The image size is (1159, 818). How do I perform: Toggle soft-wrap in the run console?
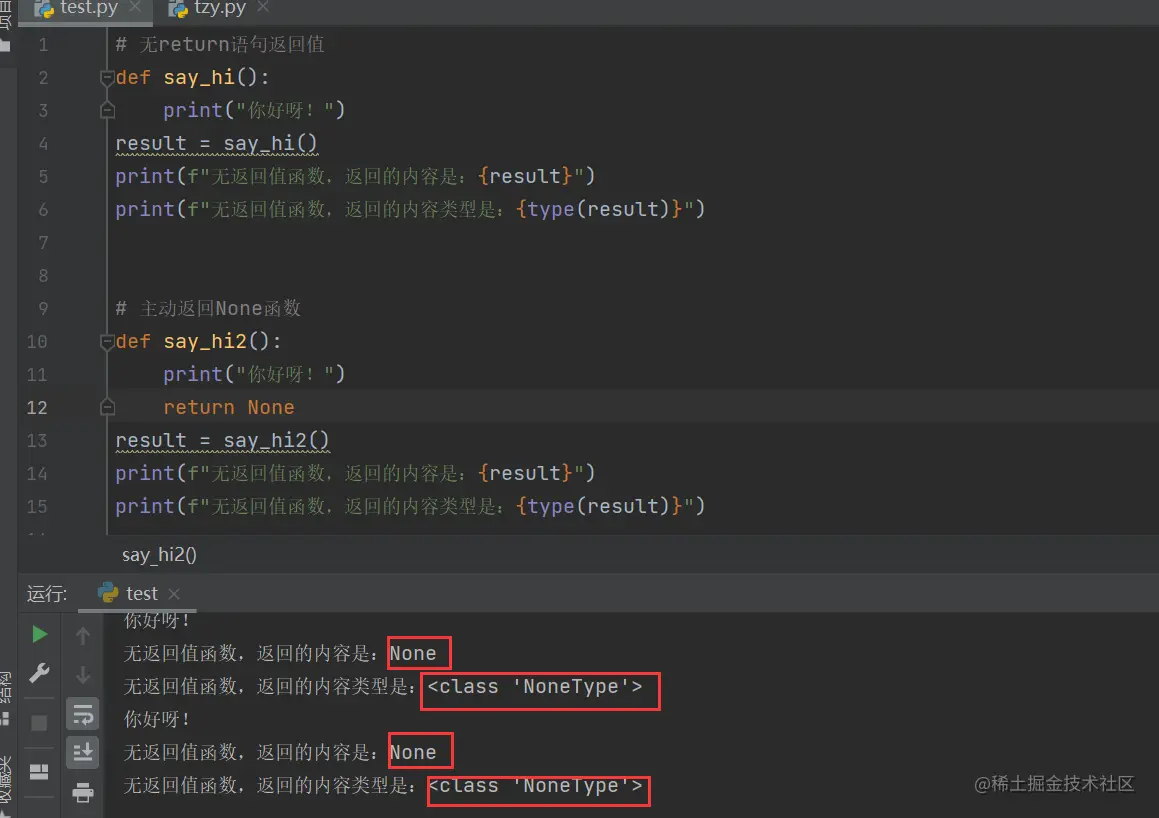83,715
